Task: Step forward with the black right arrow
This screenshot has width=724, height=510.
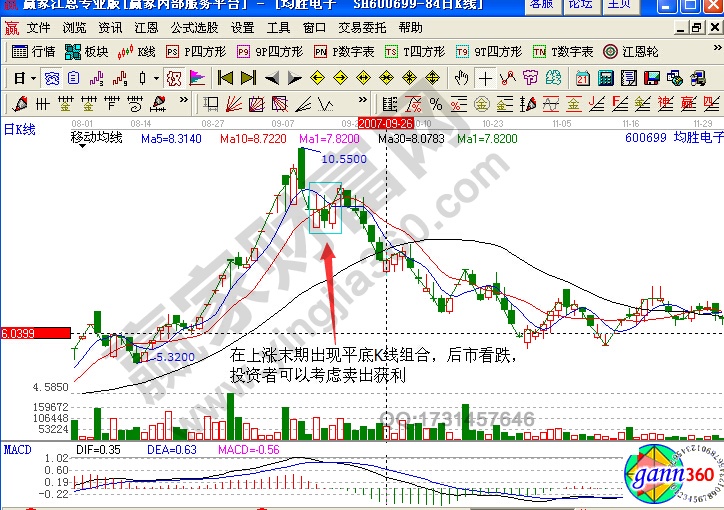Action: coord(294,78)
